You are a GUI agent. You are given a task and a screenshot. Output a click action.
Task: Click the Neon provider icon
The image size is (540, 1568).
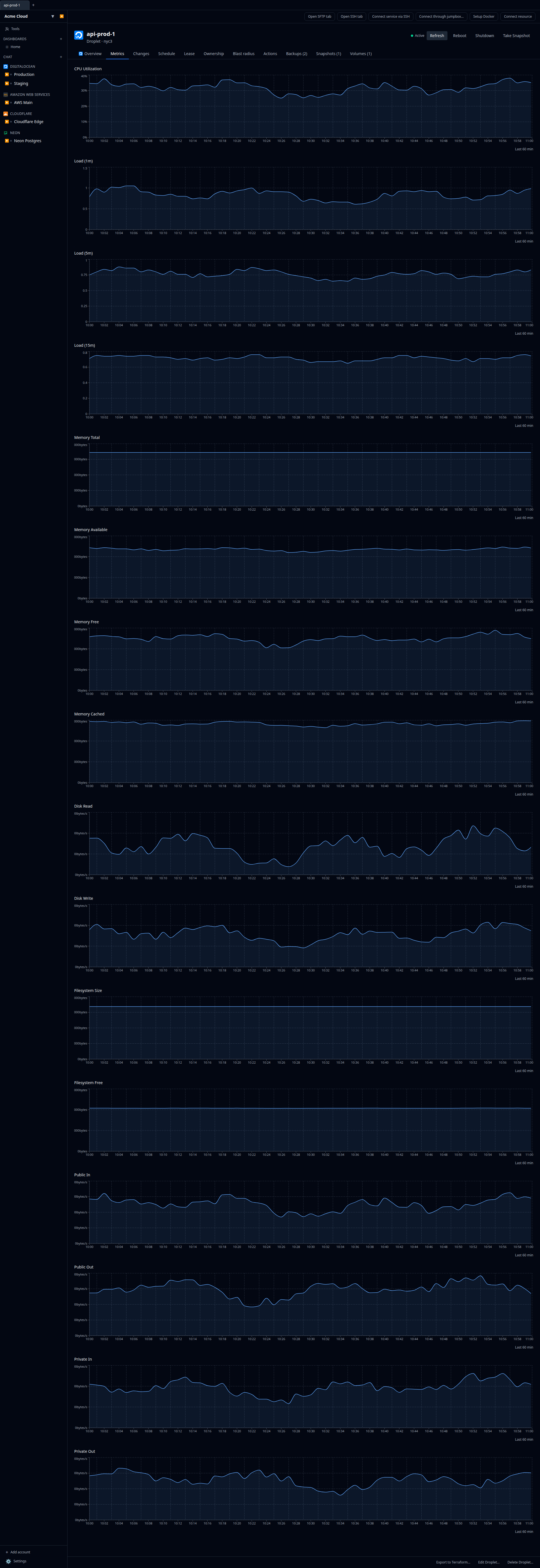click(x=6, y=133)
